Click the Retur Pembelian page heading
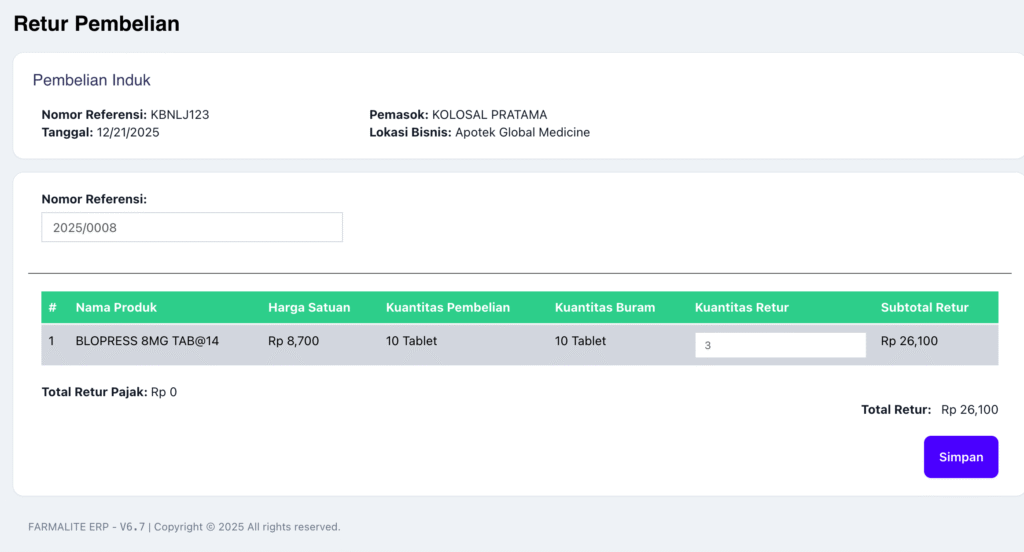This screenshot has width=1024, height=552. (x=97, y=23)
